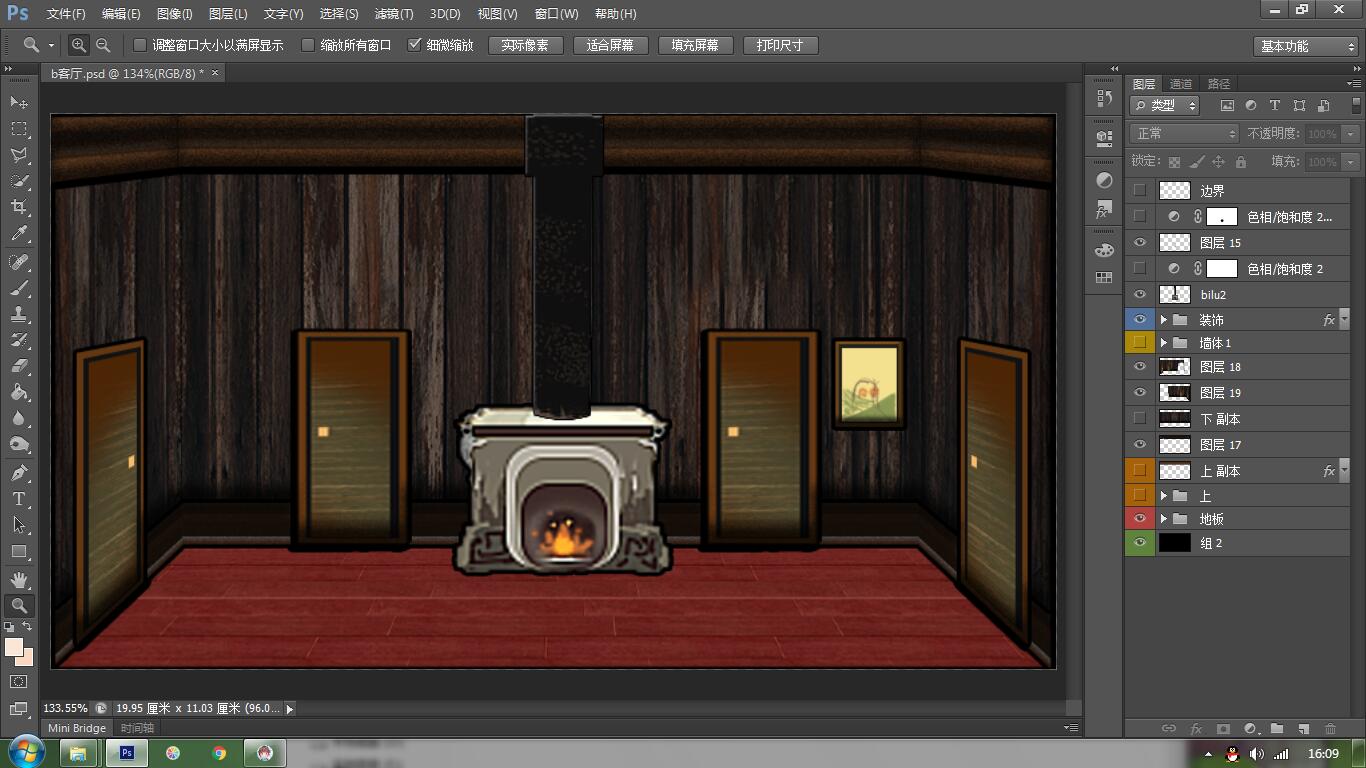Open the Windows Start menu
This screenshot has height=768, width=1366.
[26, 752]
